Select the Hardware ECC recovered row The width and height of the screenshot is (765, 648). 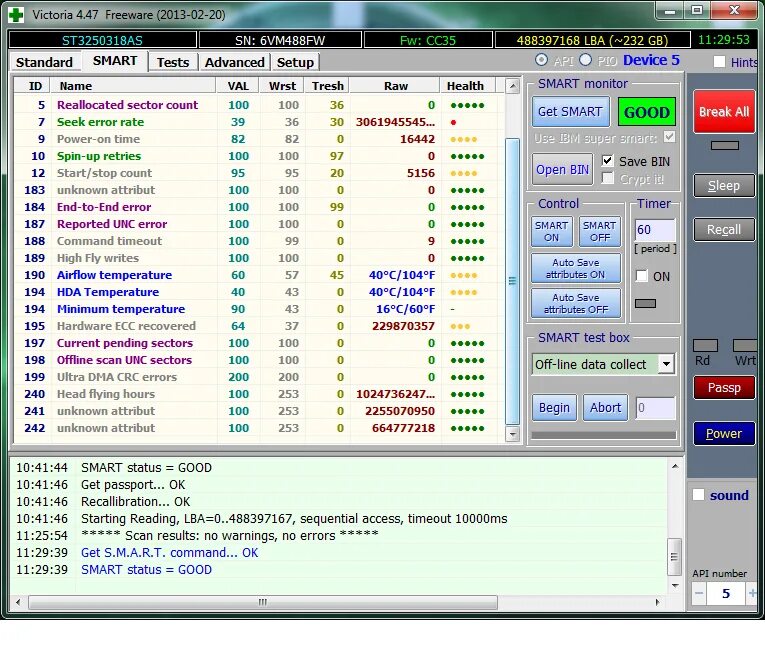(x=259, y=326)
